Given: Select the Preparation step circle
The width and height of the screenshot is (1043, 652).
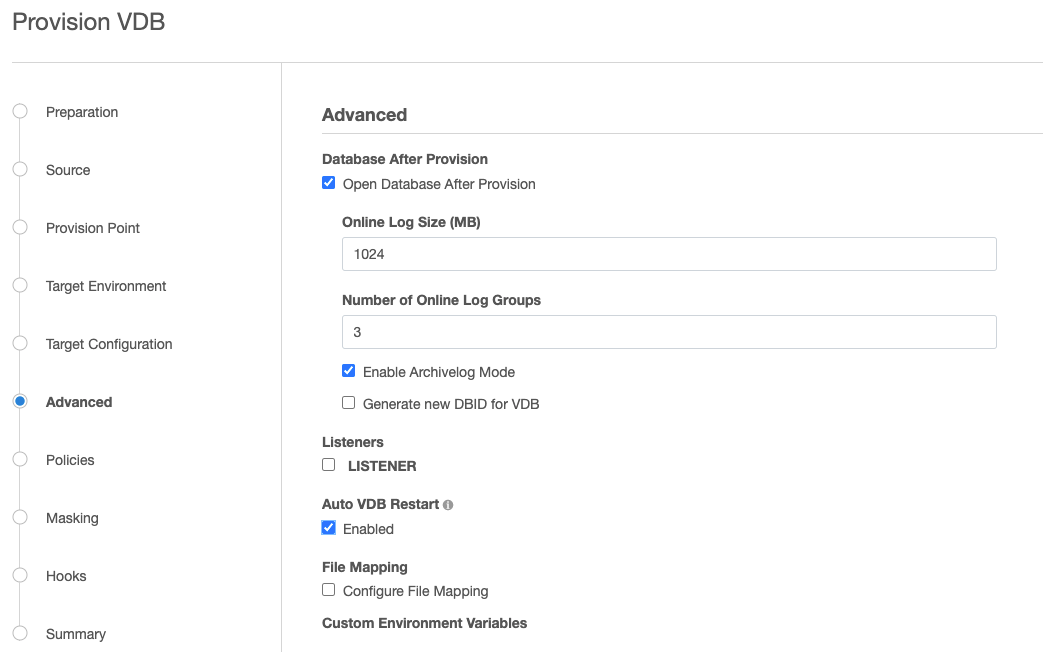Looking at the screenshot, I should [20, 112].
